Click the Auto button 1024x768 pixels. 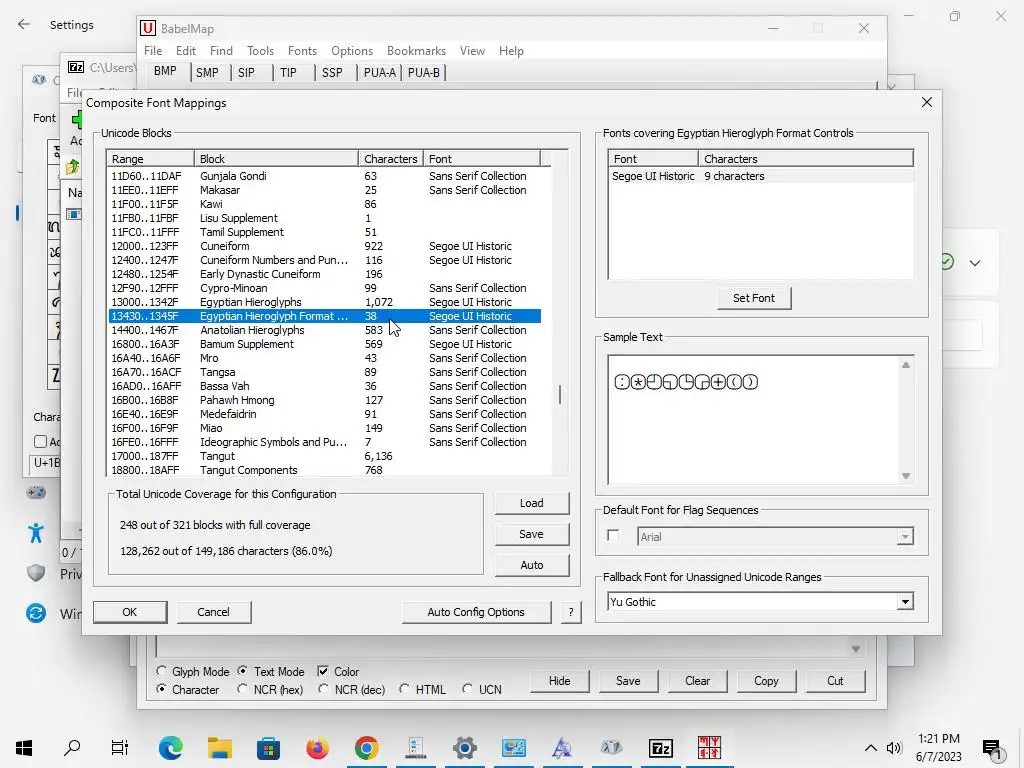(x=532, y=565)
